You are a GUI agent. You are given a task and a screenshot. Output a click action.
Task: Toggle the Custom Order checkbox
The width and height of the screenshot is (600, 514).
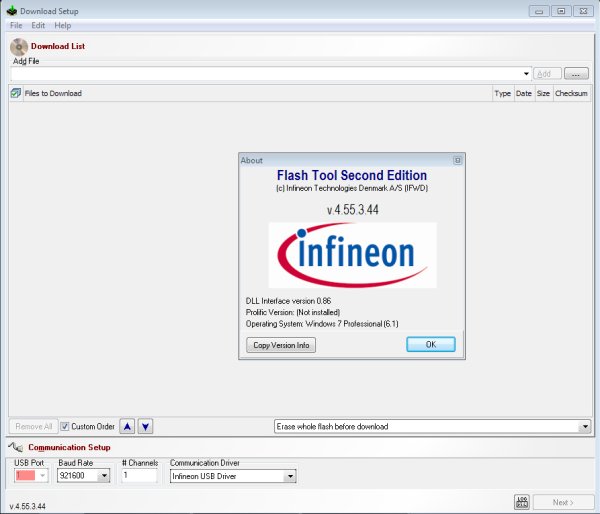coord(65,426)
